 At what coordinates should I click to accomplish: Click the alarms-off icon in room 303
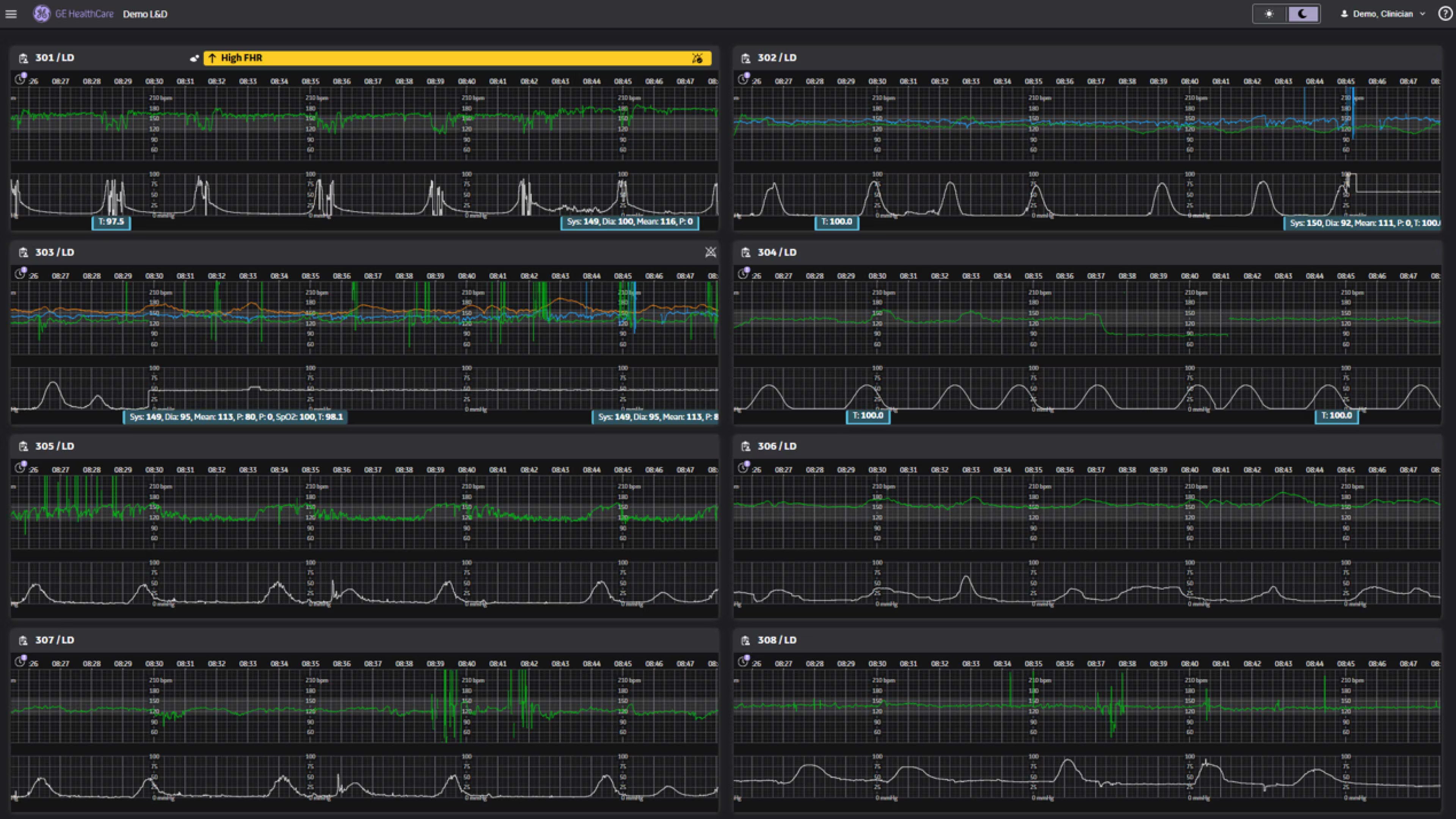(711, 252)
